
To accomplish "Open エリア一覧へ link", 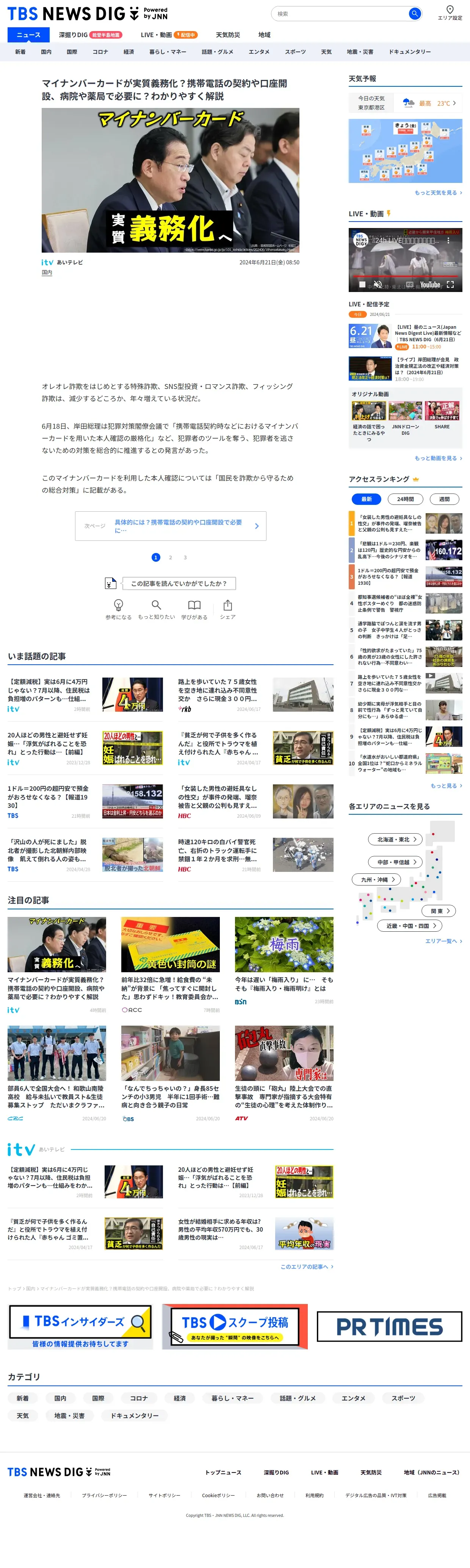I will tap(443, 940).
